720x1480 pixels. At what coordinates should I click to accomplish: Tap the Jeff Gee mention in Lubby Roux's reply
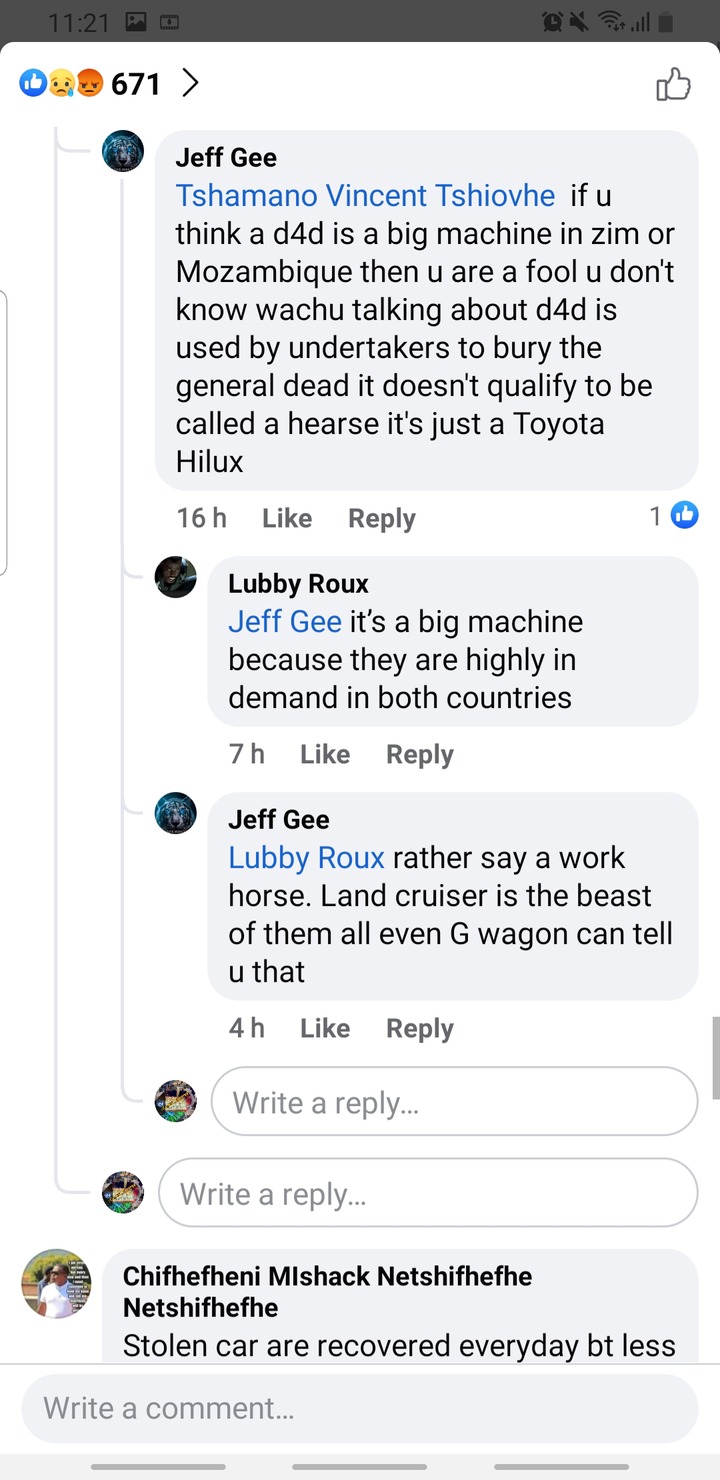(285, 621)
